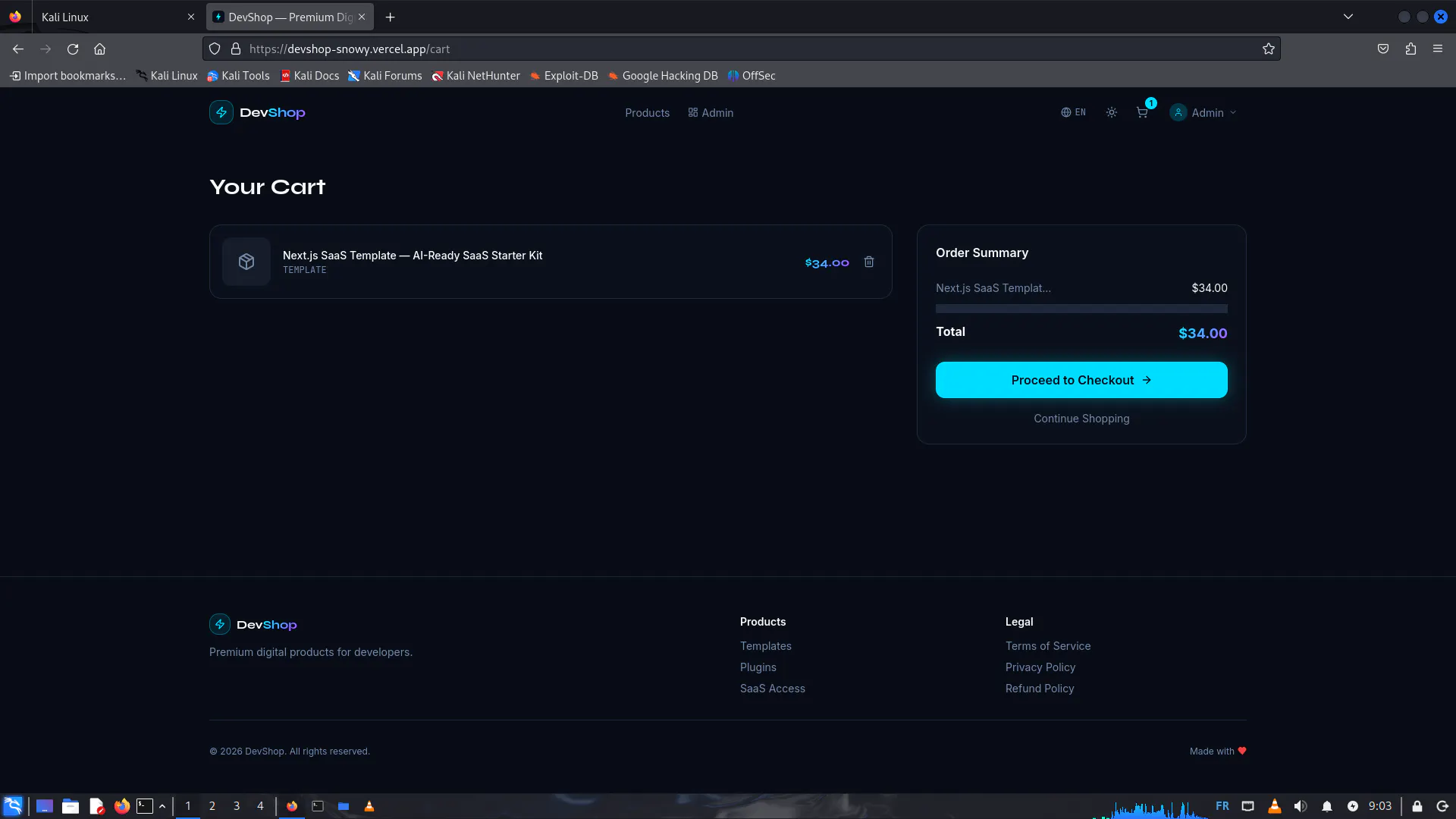Click the DevShop logo in footer
Screen dimensions: 1456x819
coord(253,624)
